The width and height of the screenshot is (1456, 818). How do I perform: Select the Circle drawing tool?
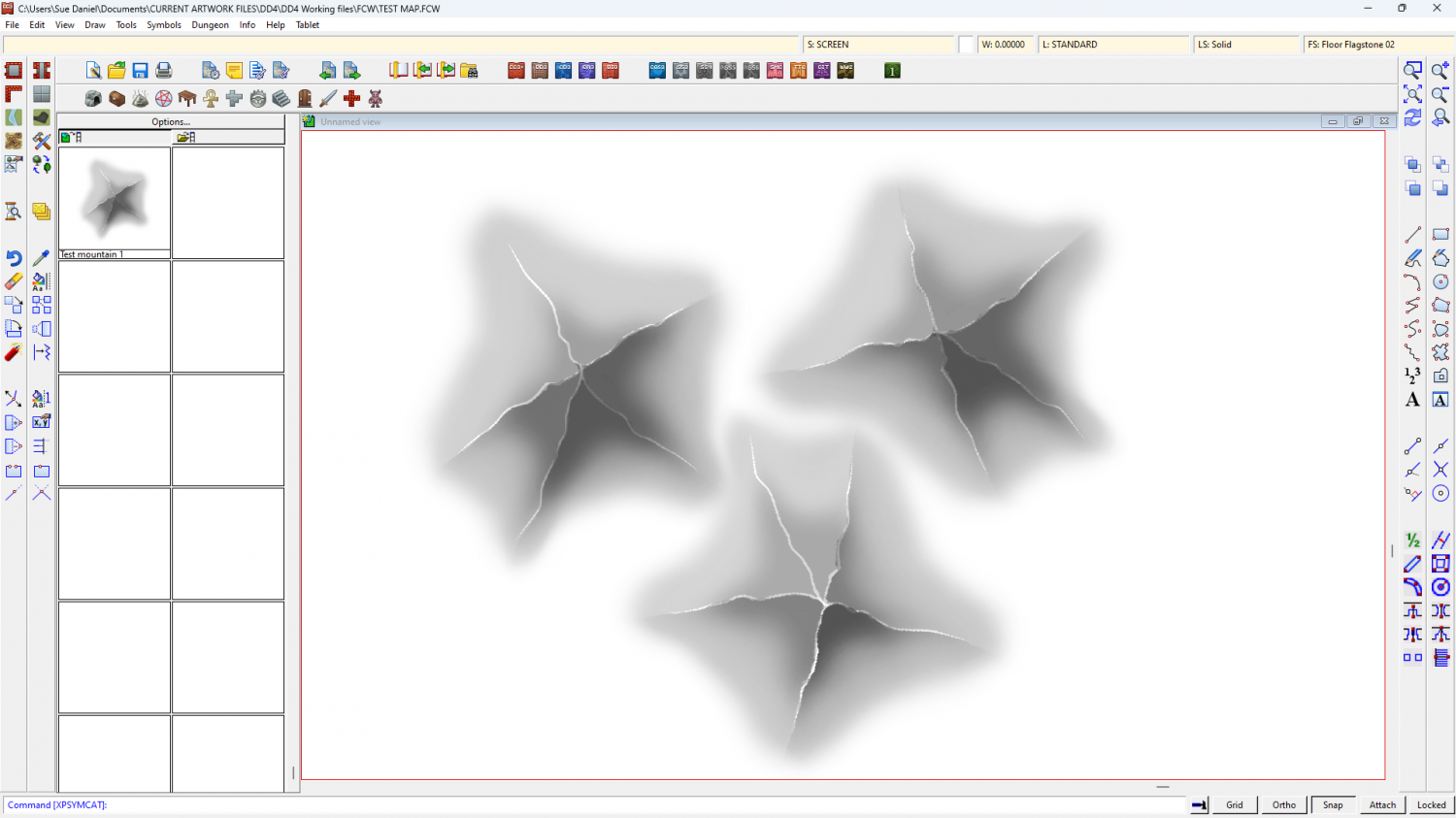click(x=1440, y=281)
